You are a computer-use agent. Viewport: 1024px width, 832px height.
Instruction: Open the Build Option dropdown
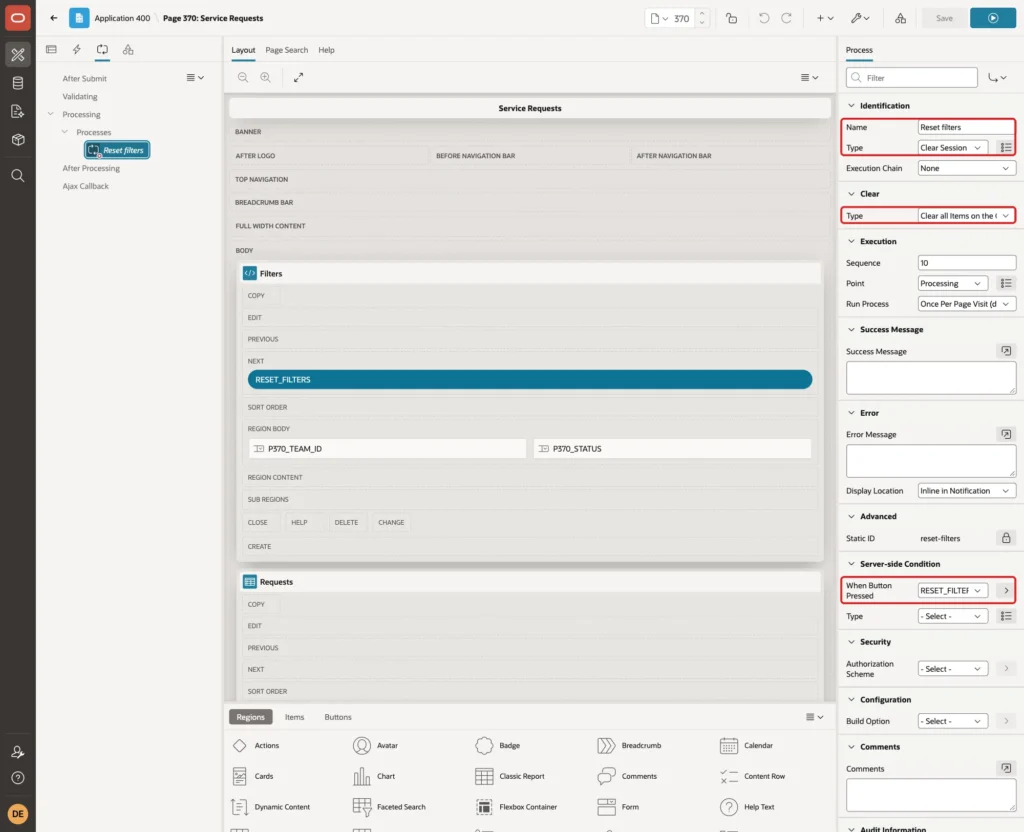tap(952, 721)
